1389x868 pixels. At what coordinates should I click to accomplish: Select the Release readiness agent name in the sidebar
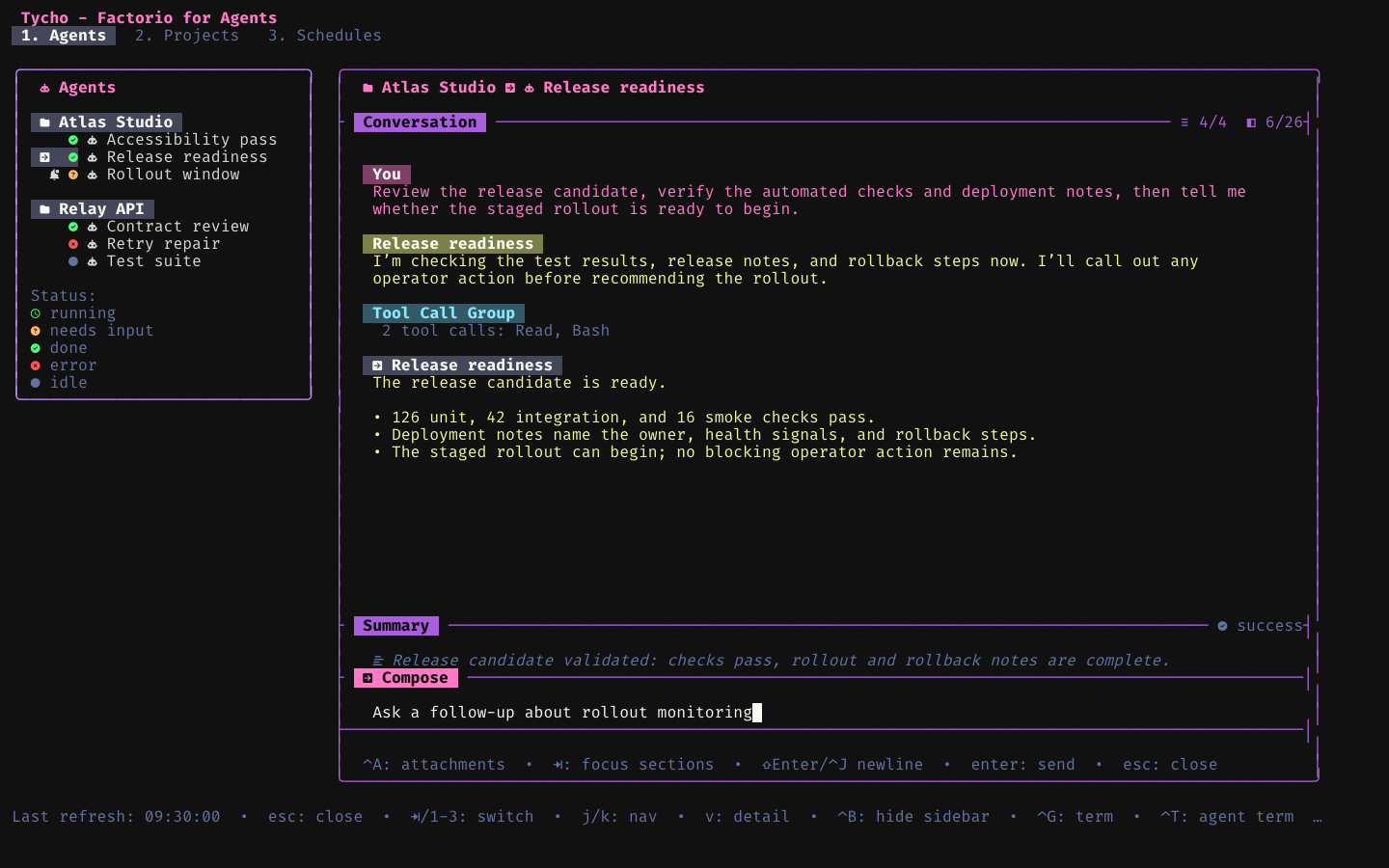coord(187,157)
